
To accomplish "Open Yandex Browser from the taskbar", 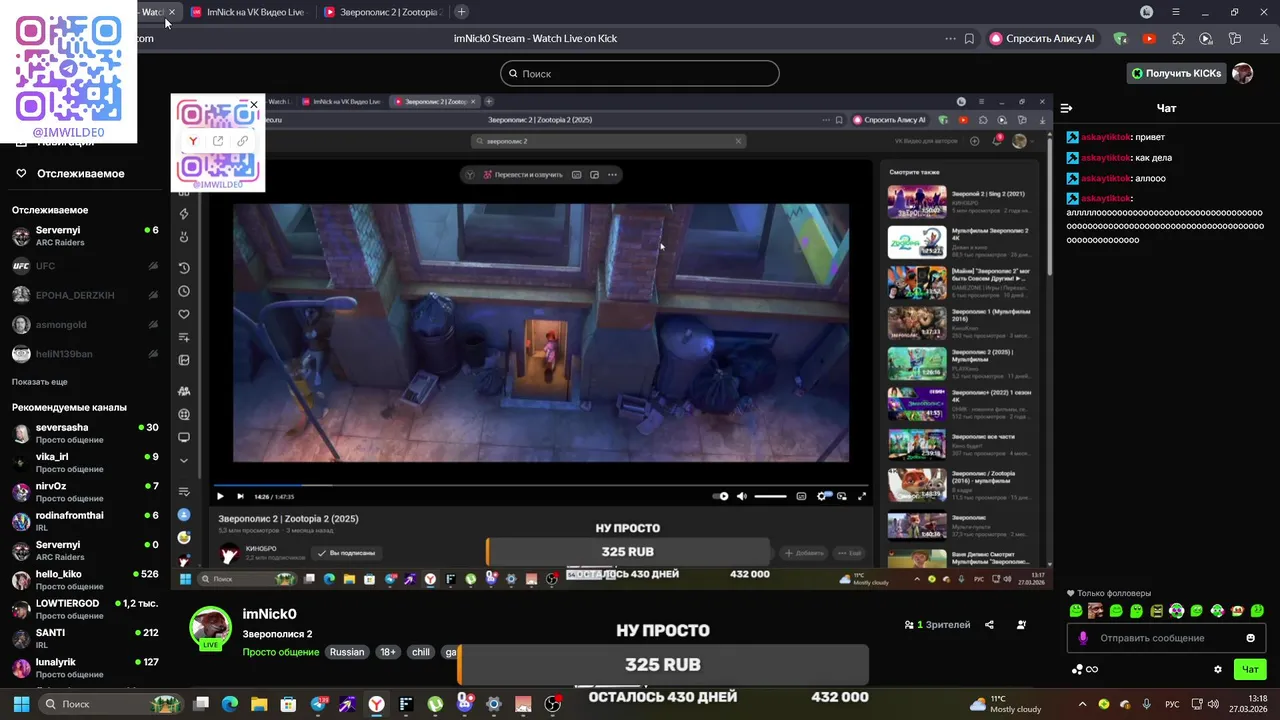I will 376,704.
